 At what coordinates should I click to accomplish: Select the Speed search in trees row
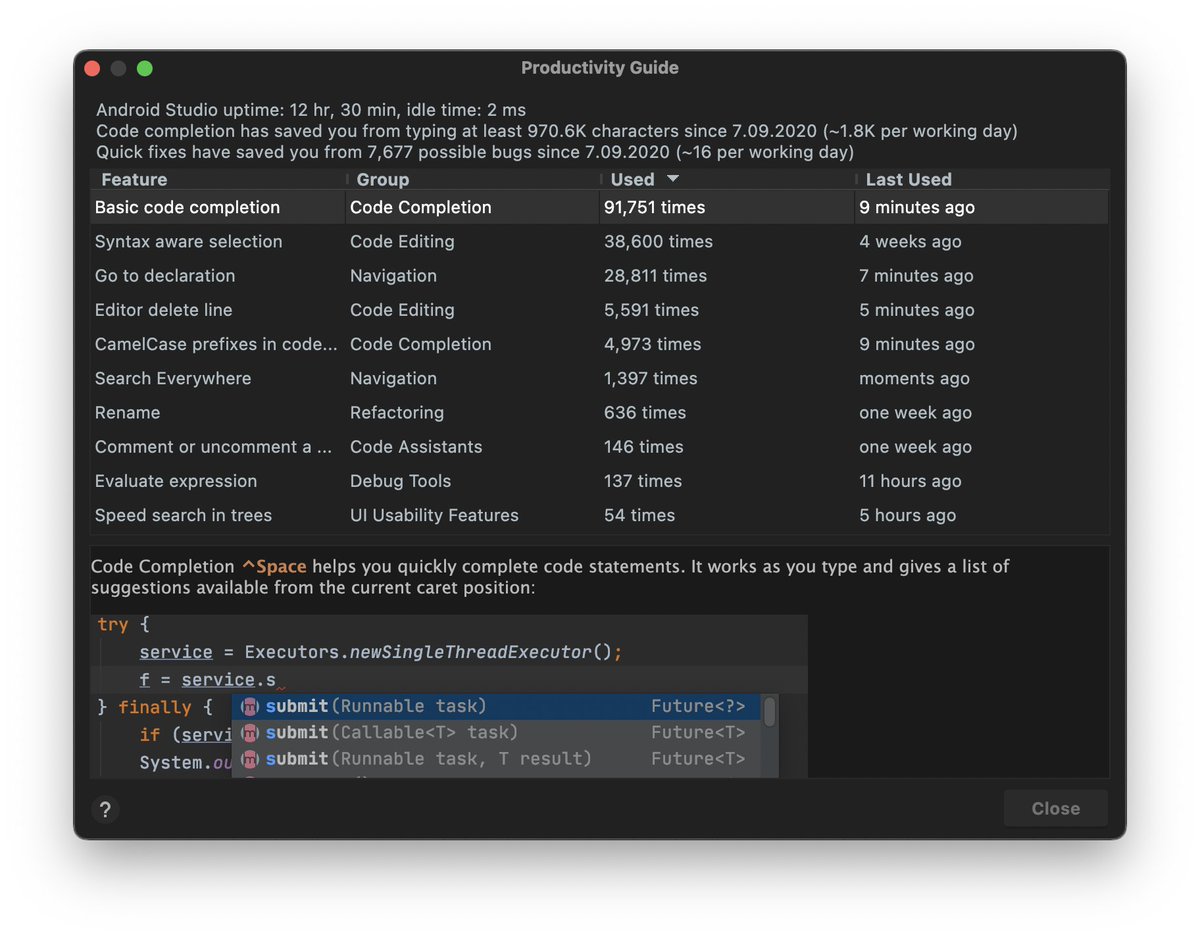click(x=600, y=515)
